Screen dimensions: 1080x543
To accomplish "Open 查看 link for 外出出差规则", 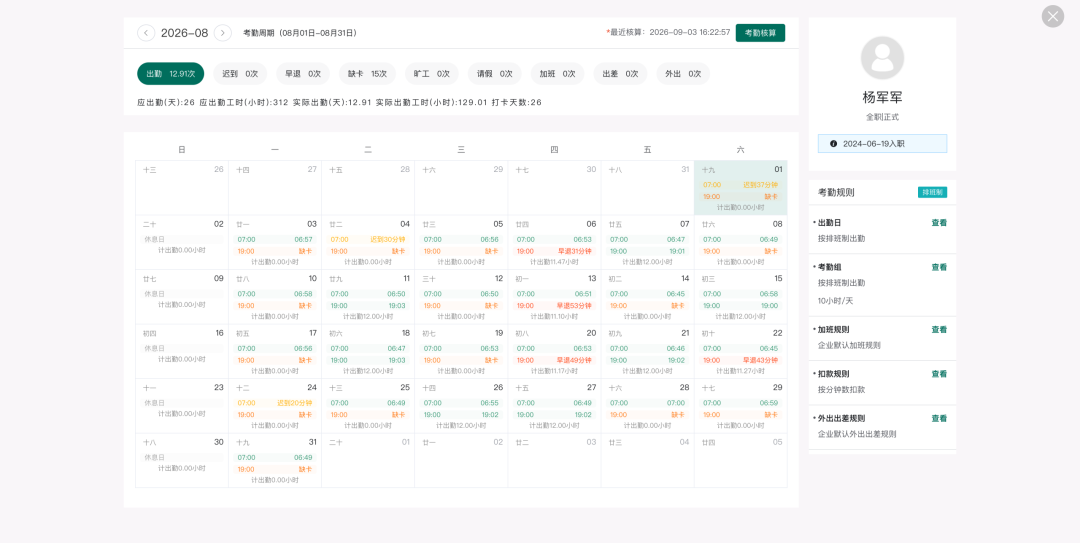I will [x=939, y=419].
